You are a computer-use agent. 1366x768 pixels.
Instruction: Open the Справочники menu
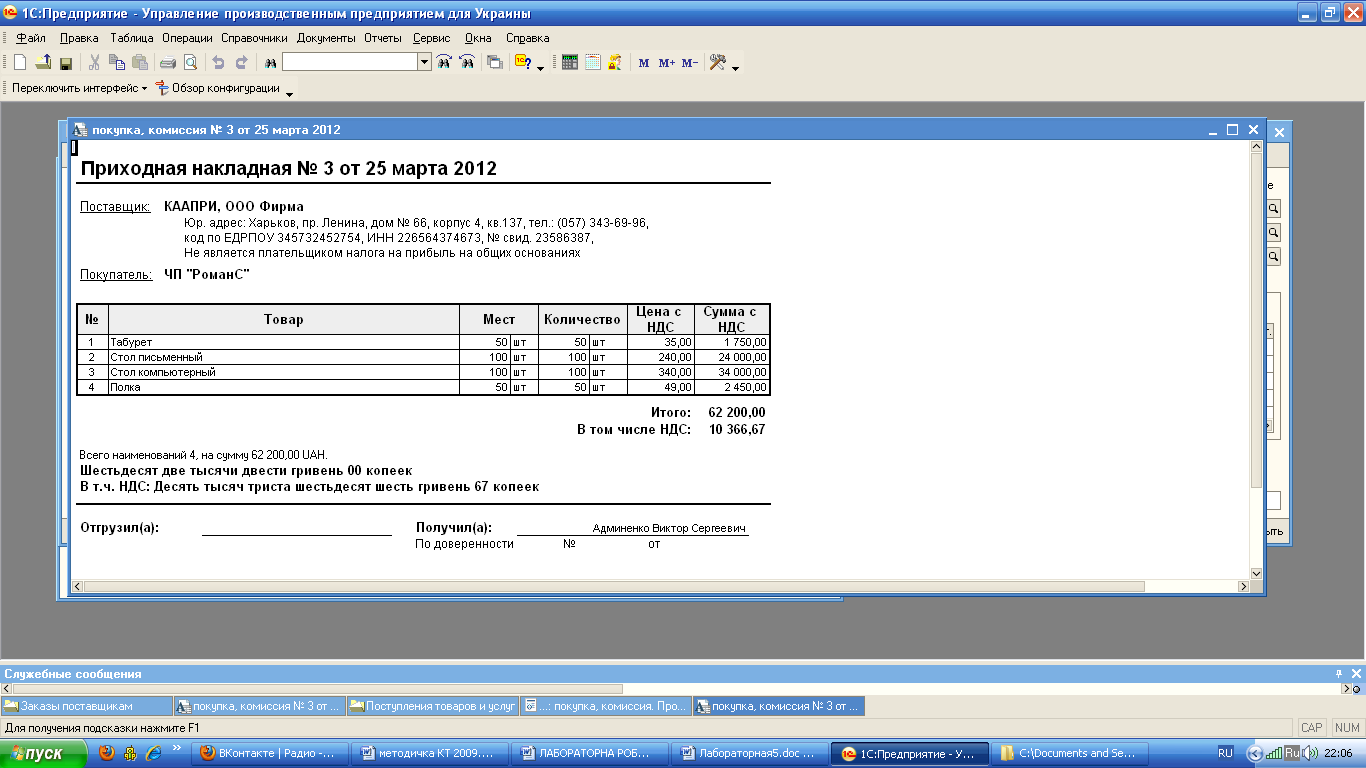click(x=255, y=38)
